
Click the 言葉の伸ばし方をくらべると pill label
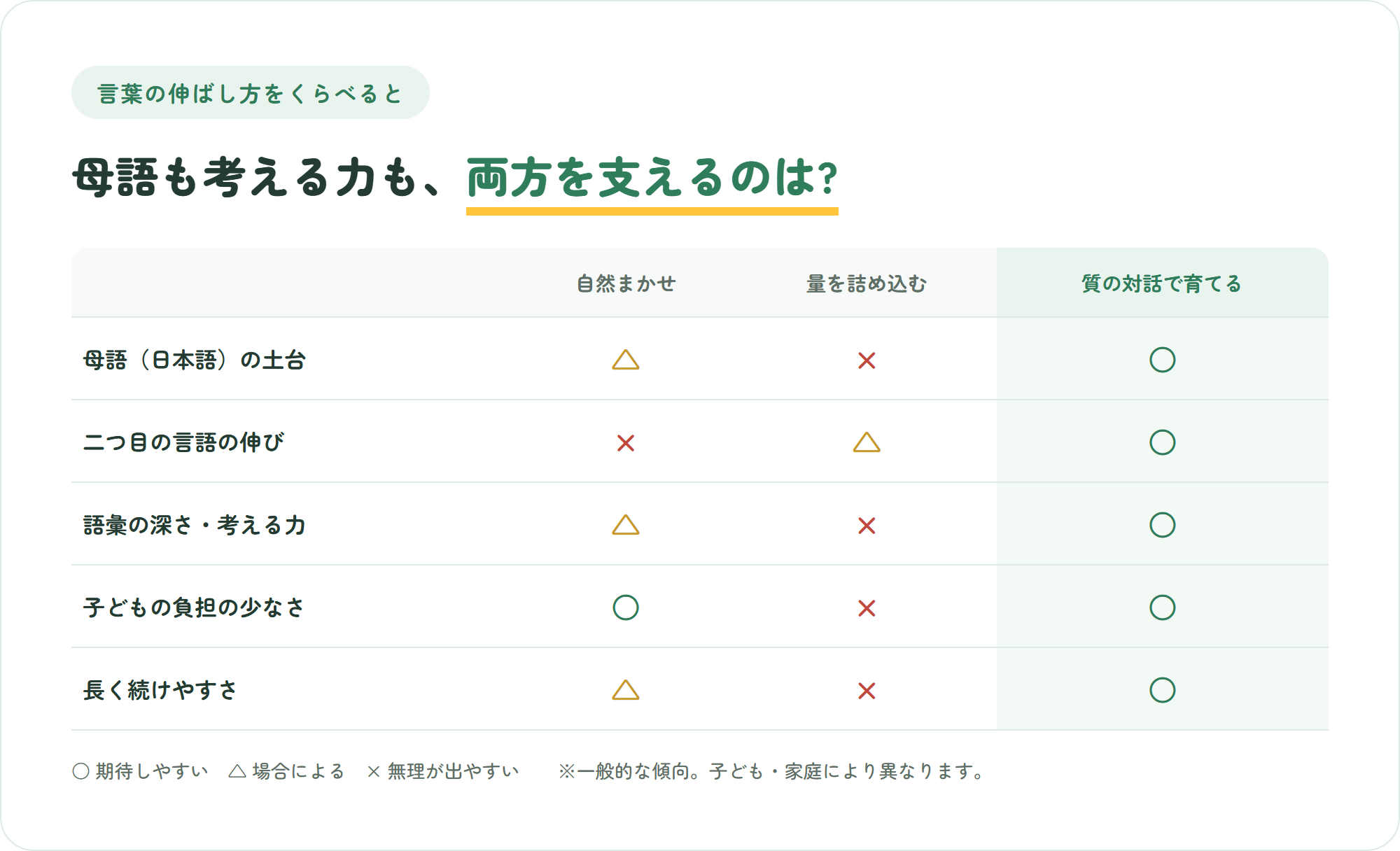click(250, 92)
